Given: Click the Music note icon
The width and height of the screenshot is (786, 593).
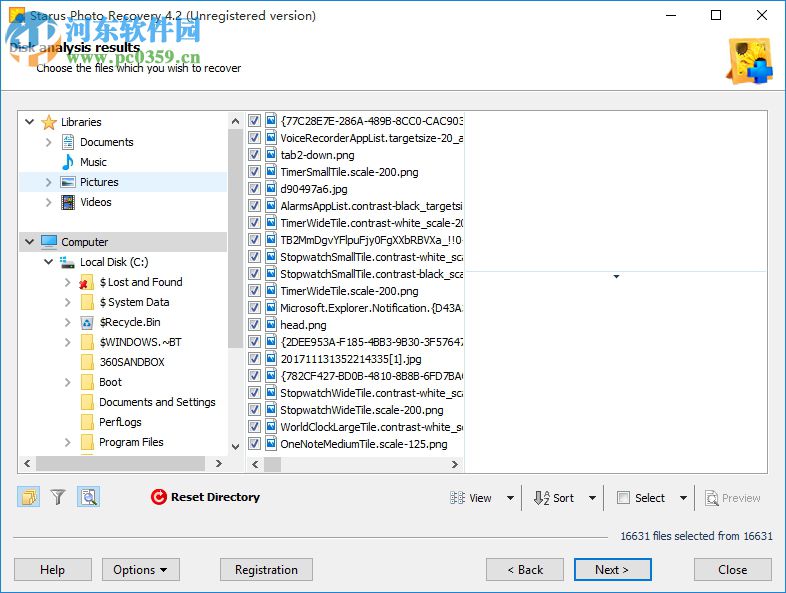Looking at the screenshot, I should (68, 162).
